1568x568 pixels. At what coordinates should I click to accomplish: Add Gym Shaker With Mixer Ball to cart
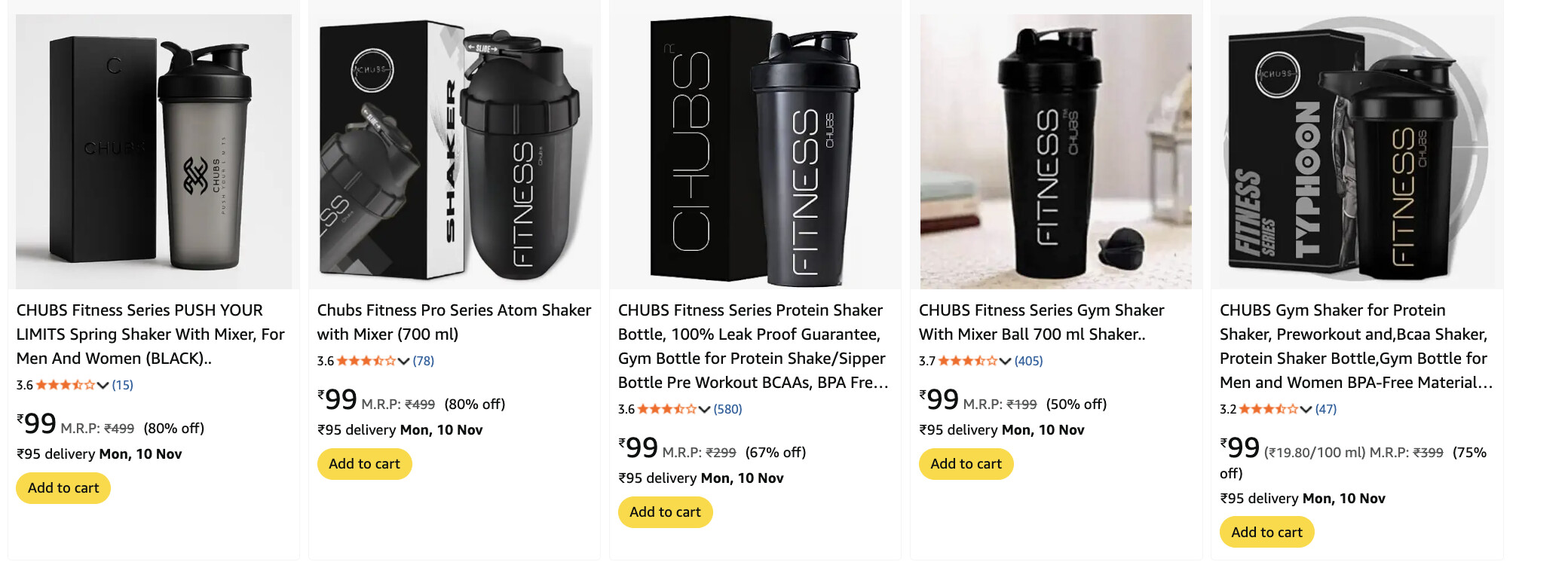pyautogui.click(x=966, y=464)
